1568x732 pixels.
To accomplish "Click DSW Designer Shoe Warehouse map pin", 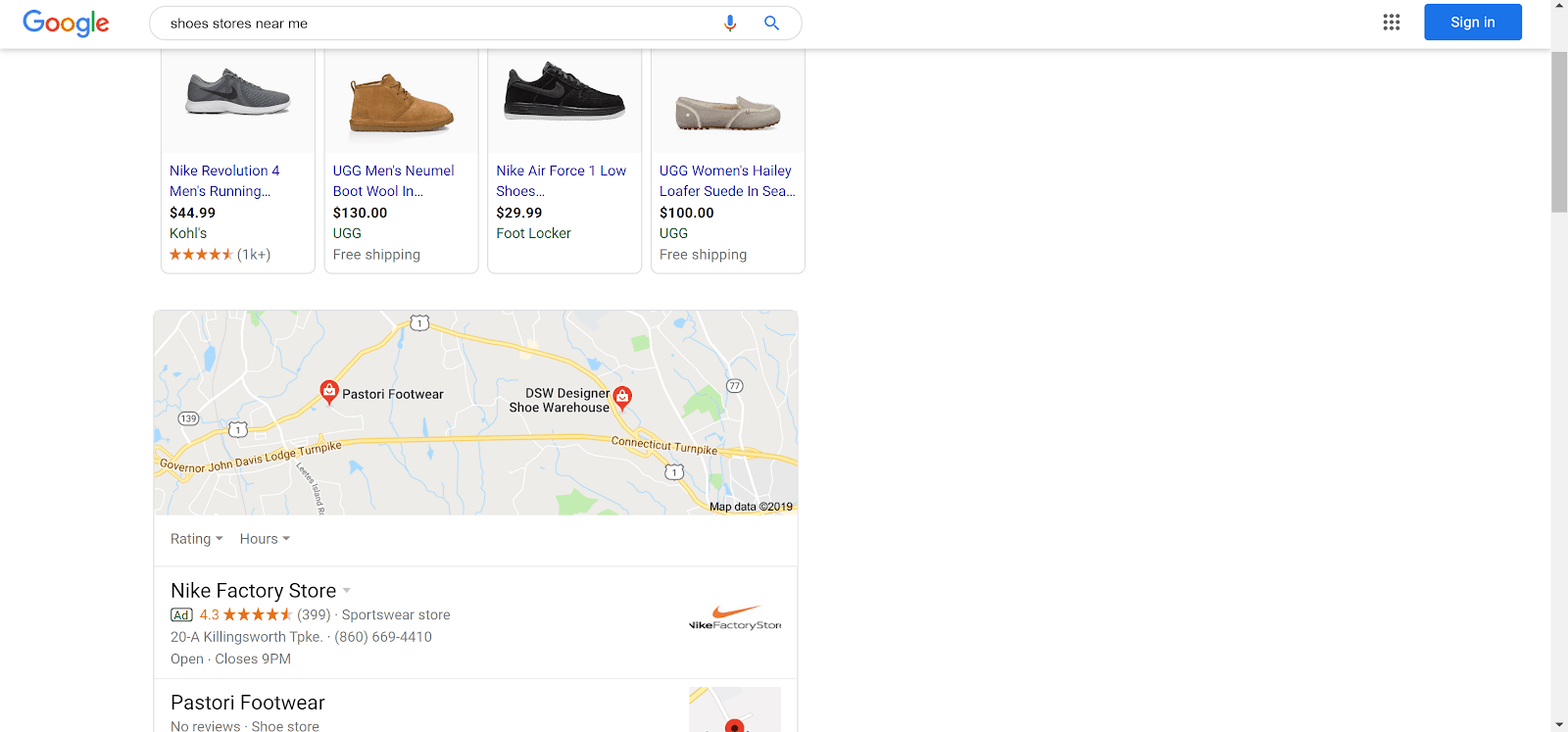I will (622, 397).
